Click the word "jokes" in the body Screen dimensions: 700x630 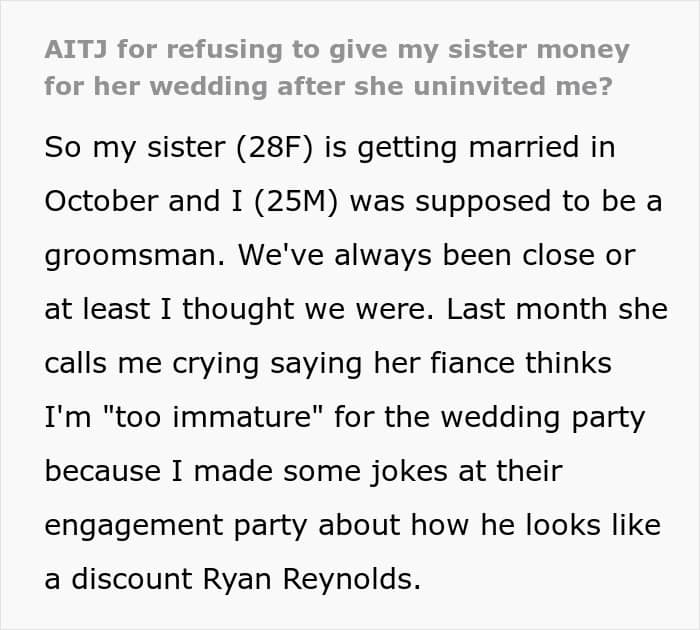click(x=408, y=472)
